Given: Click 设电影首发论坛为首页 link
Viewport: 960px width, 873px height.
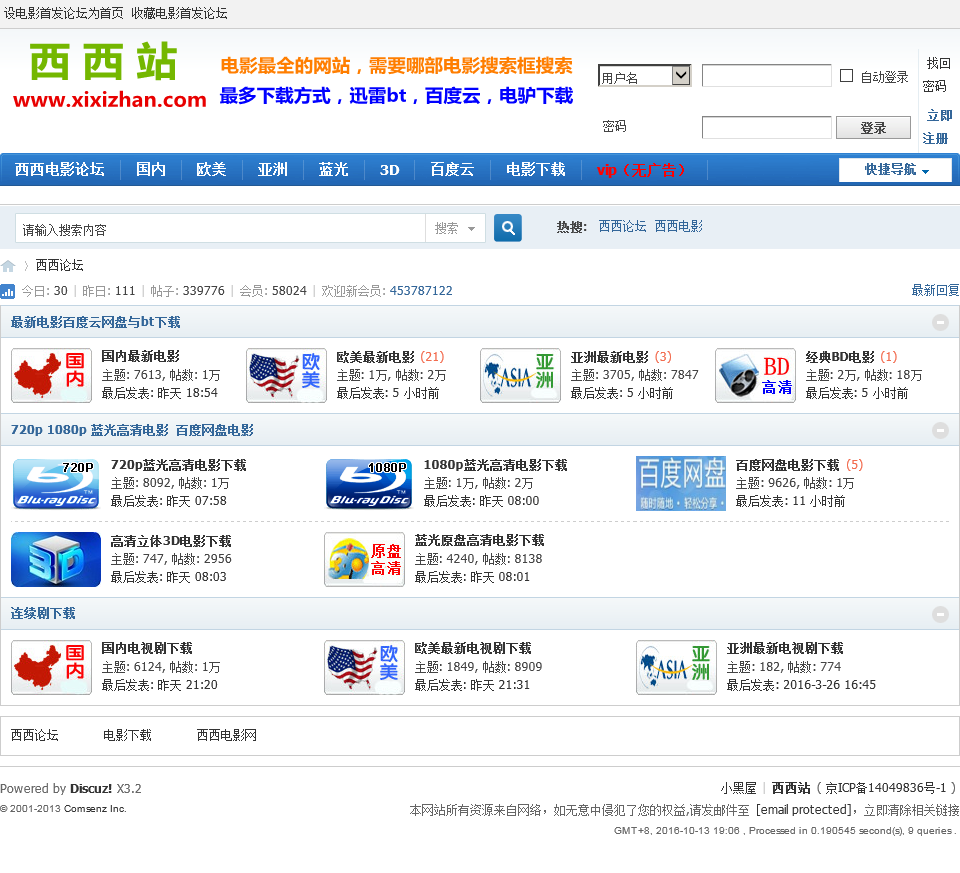Looking at the screenshot, I should [64, 13].
